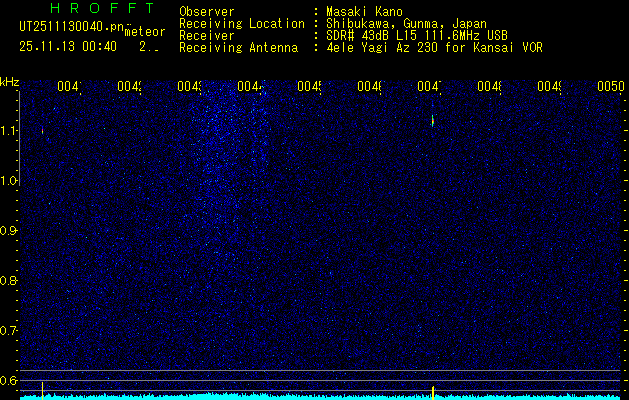
Task: Click the Receiving Antenna label
Action: 238,48
